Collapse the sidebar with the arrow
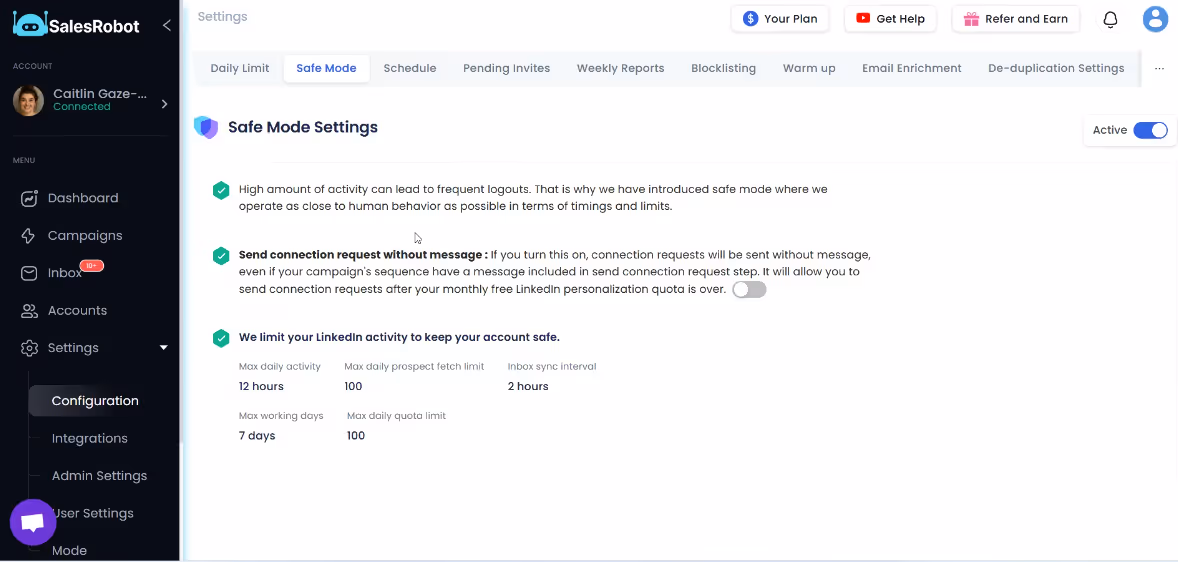1178x562 pixels. point(167,26)
